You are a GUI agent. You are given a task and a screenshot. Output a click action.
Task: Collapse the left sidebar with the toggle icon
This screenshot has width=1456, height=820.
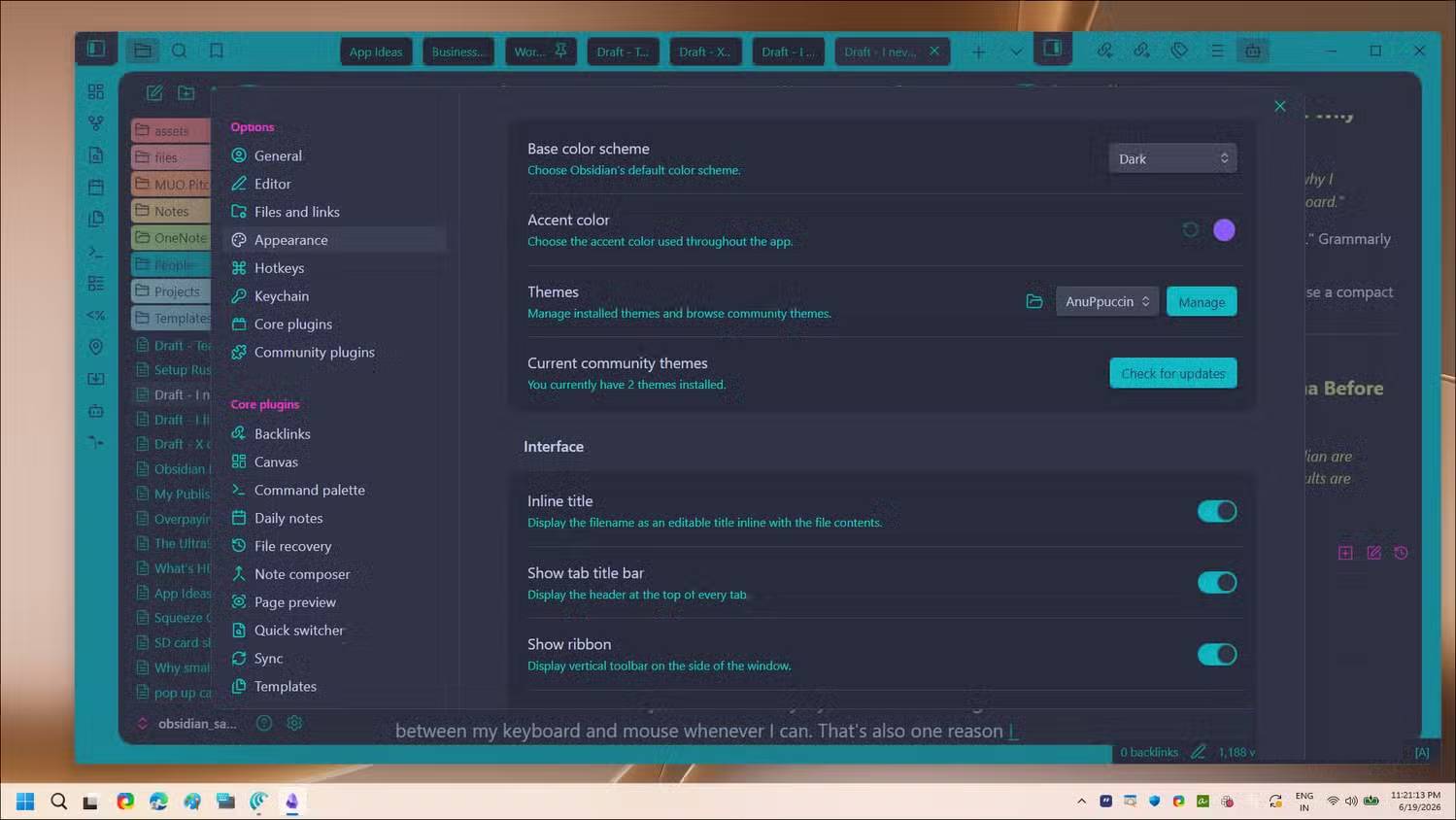(x=96, y=49)
